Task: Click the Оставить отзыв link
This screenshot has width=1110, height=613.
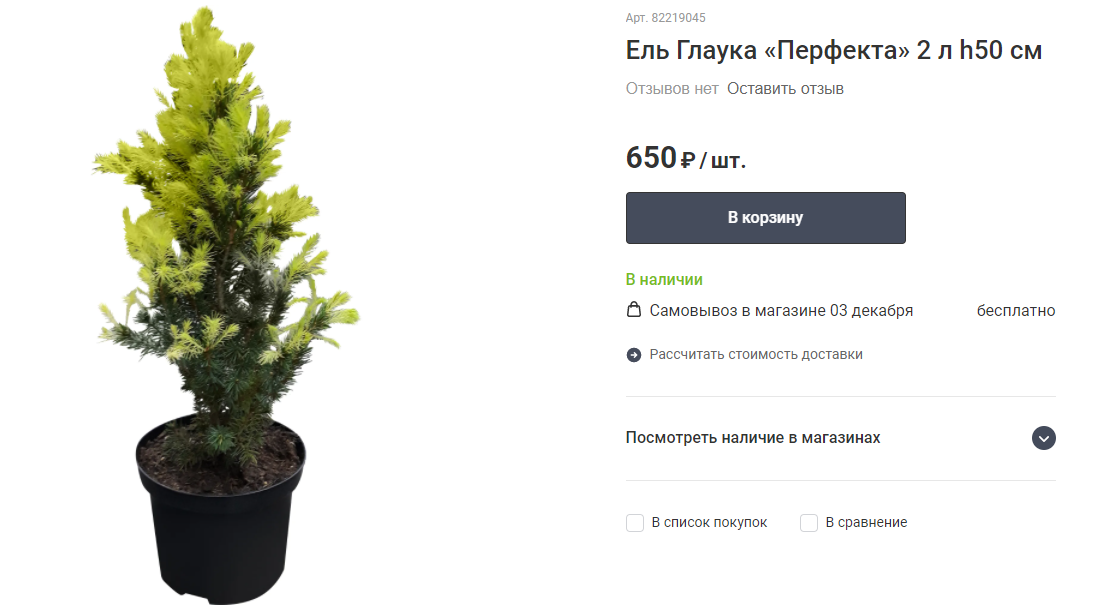Action: 785,88
